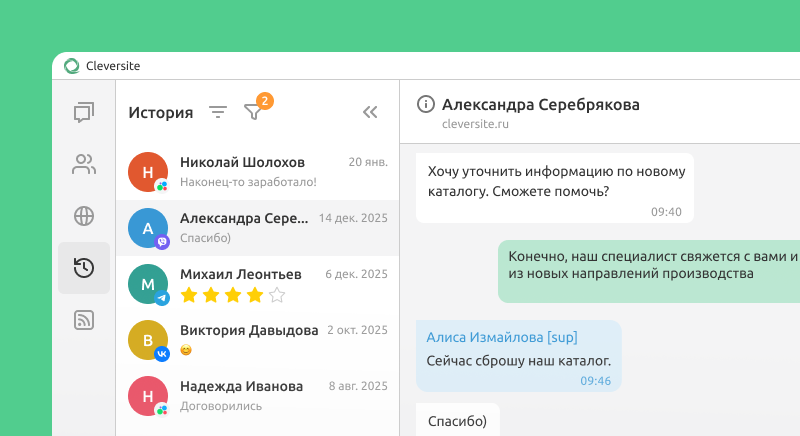Click the message "Сейчас сброшу наш каталог."
800x436 pixels.
point(518,361)
